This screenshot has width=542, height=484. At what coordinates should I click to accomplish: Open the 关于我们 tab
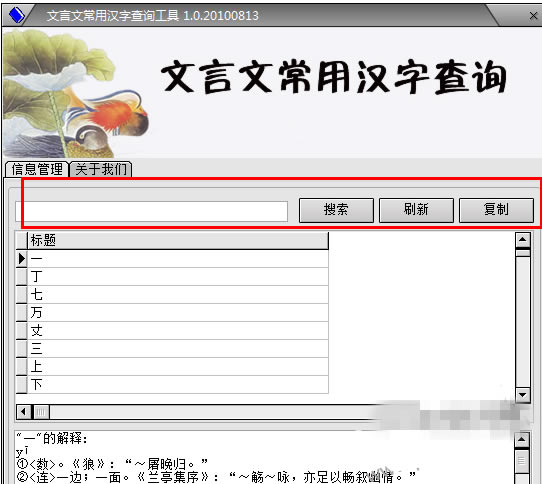(x=101, y=169)
